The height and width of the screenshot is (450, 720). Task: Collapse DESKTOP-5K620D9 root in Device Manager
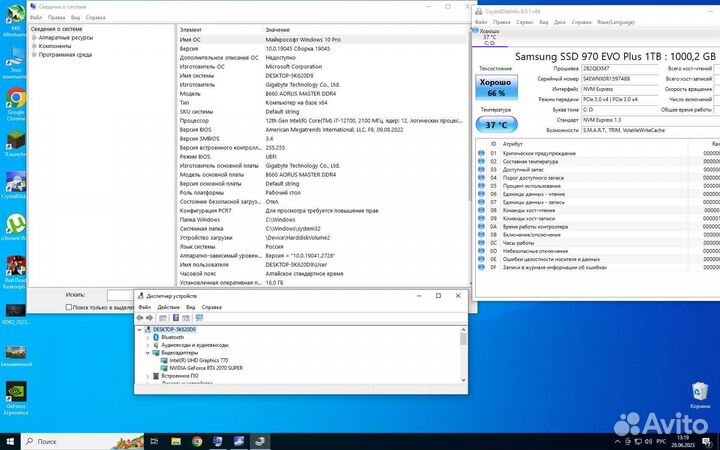[140, 330]
